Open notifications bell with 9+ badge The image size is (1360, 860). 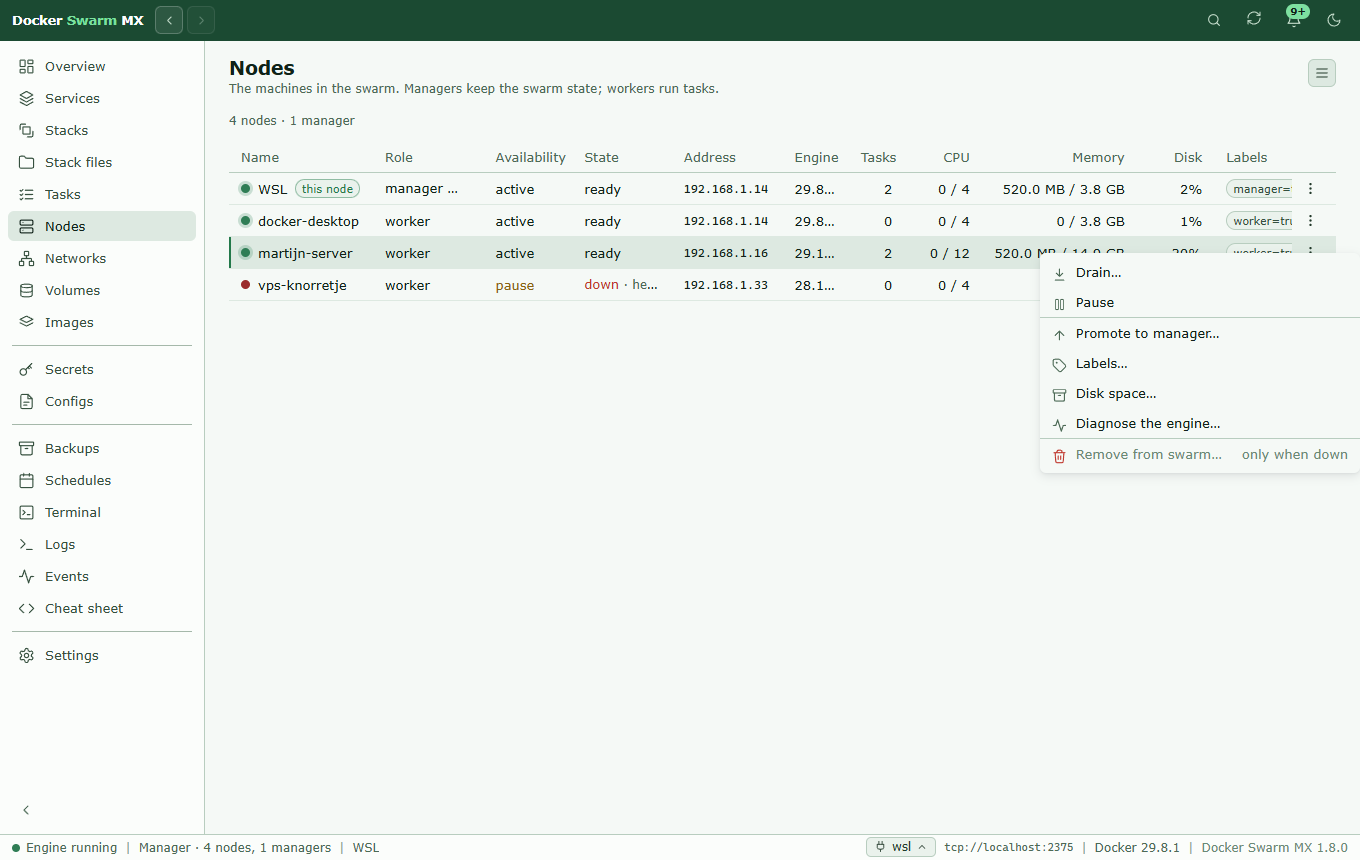coord(1294,19)
